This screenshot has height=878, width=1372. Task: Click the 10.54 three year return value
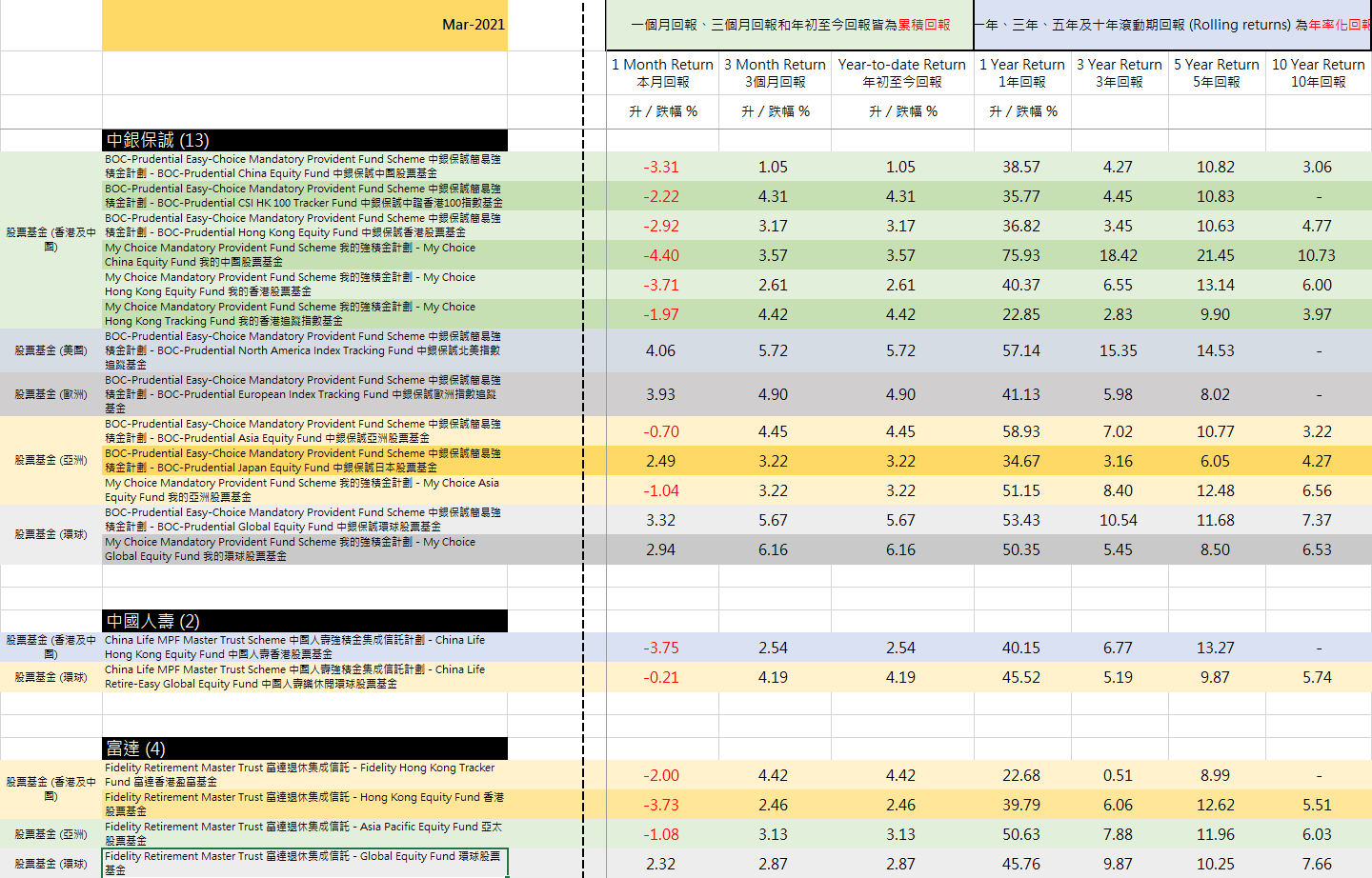click(1119, 520)
